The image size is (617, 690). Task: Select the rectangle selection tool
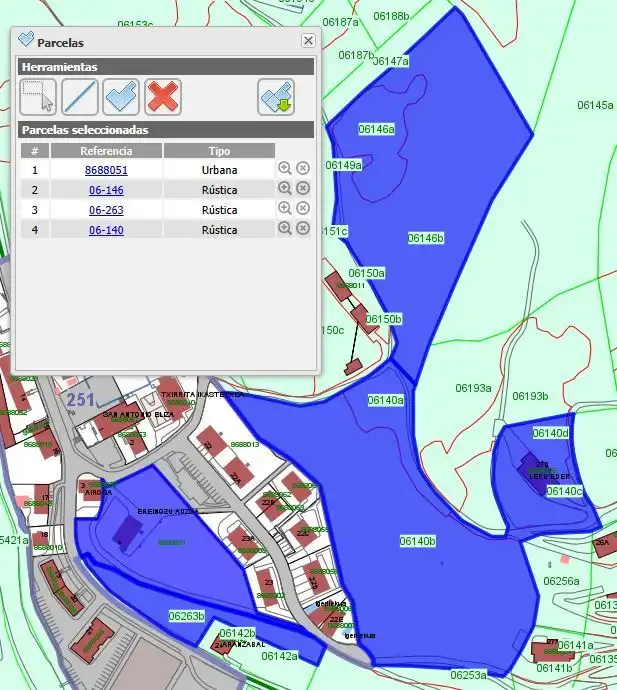pos(38,97)
